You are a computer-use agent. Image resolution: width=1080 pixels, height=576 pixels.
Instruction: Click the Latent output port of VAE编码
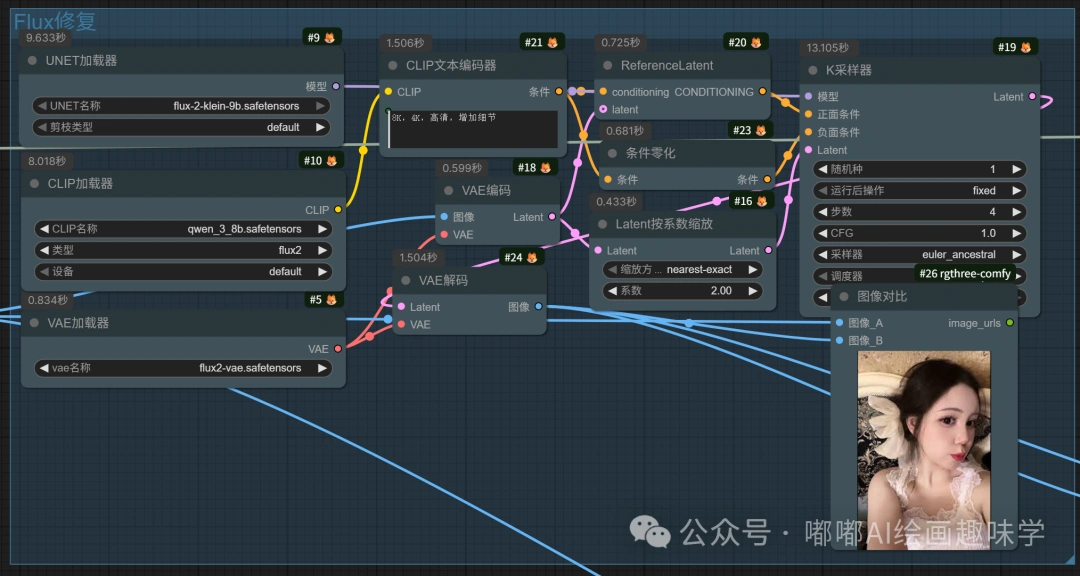pyautogui.click(x=554, y=216)
